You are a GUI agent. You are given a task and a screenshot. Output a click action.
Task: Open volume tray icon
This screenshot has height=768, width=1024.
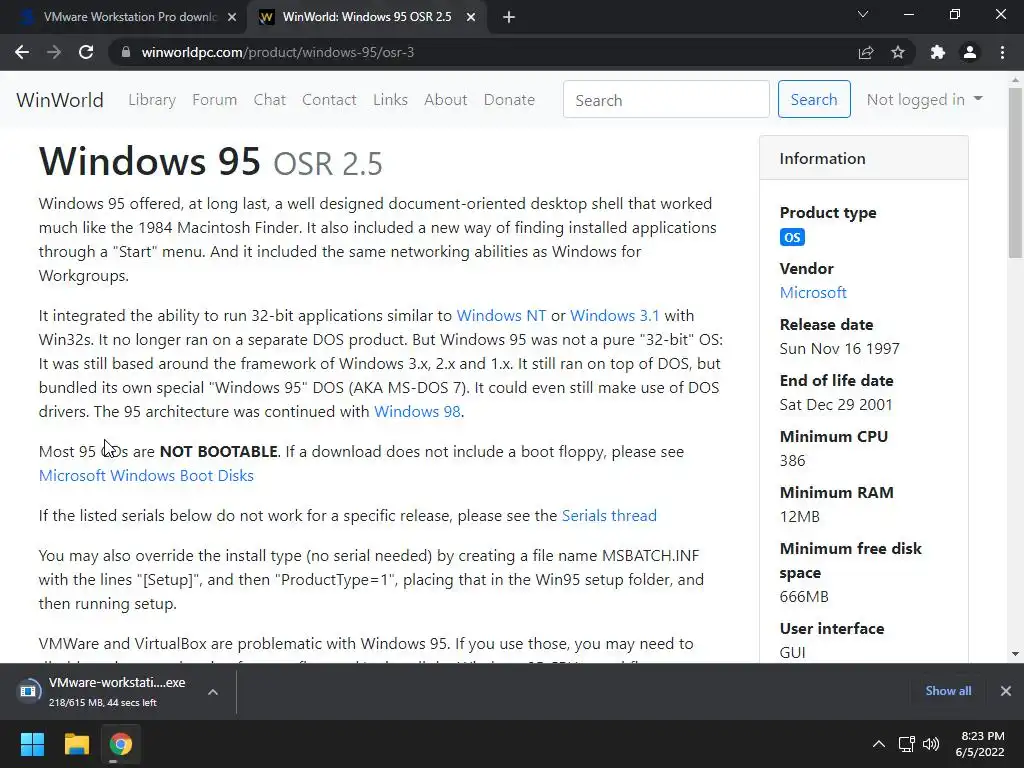tap(931, 744)
